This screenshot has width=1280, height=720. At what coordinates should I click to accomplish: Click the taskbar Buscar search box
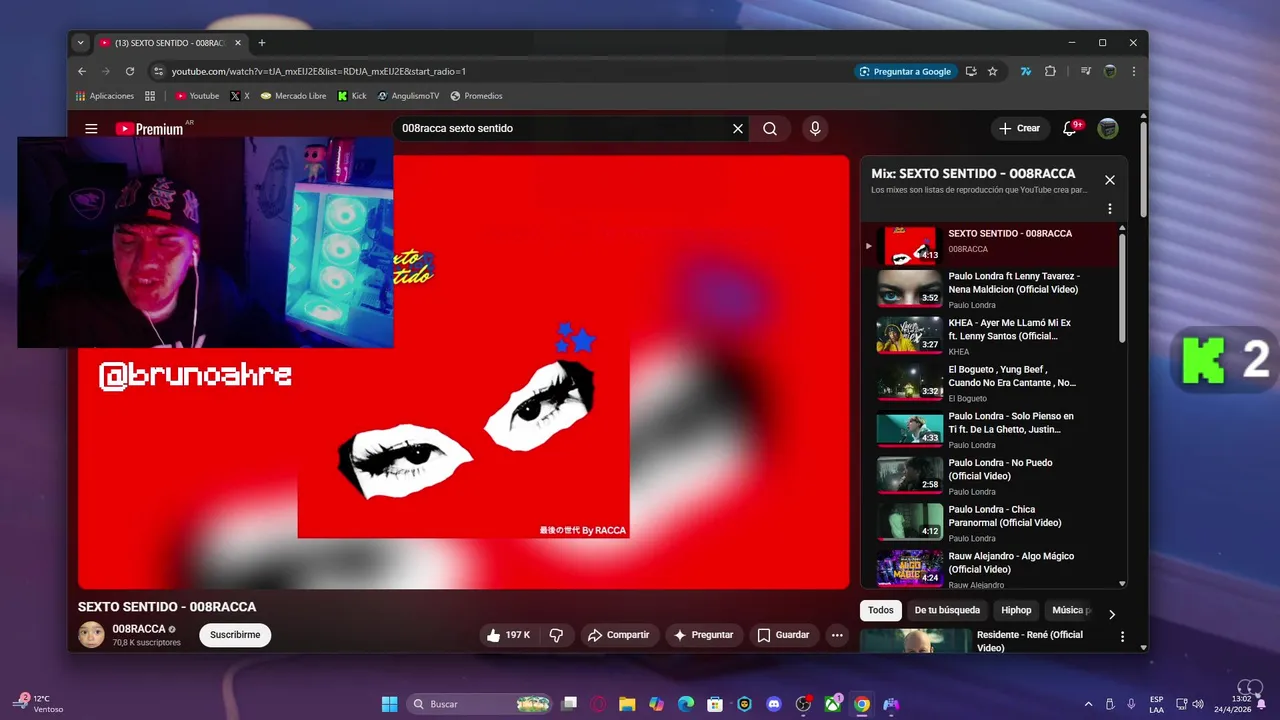480,704
